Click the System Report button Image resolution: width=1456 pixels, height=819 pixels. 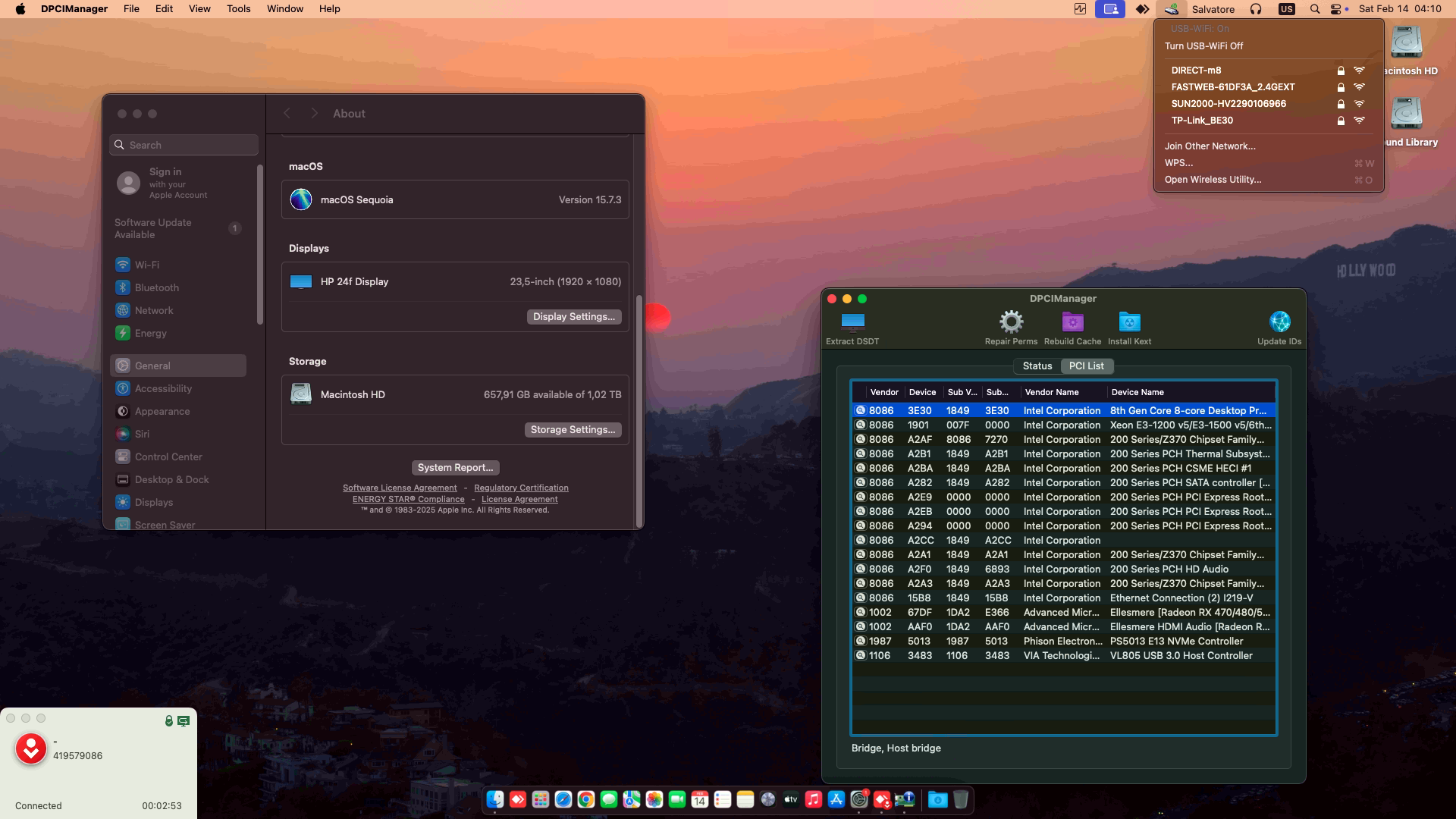pos(455,468)
